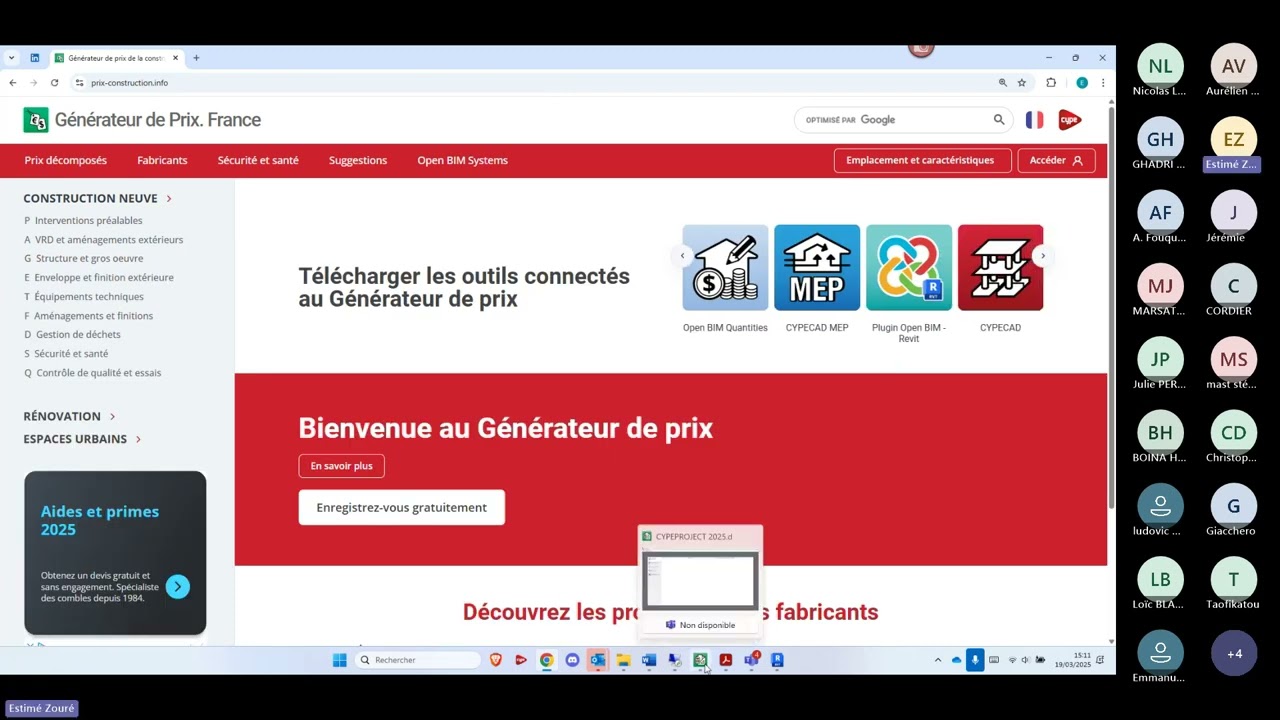
Task: Open Outlook from the taskbar
Action: (x=598, y=660)
